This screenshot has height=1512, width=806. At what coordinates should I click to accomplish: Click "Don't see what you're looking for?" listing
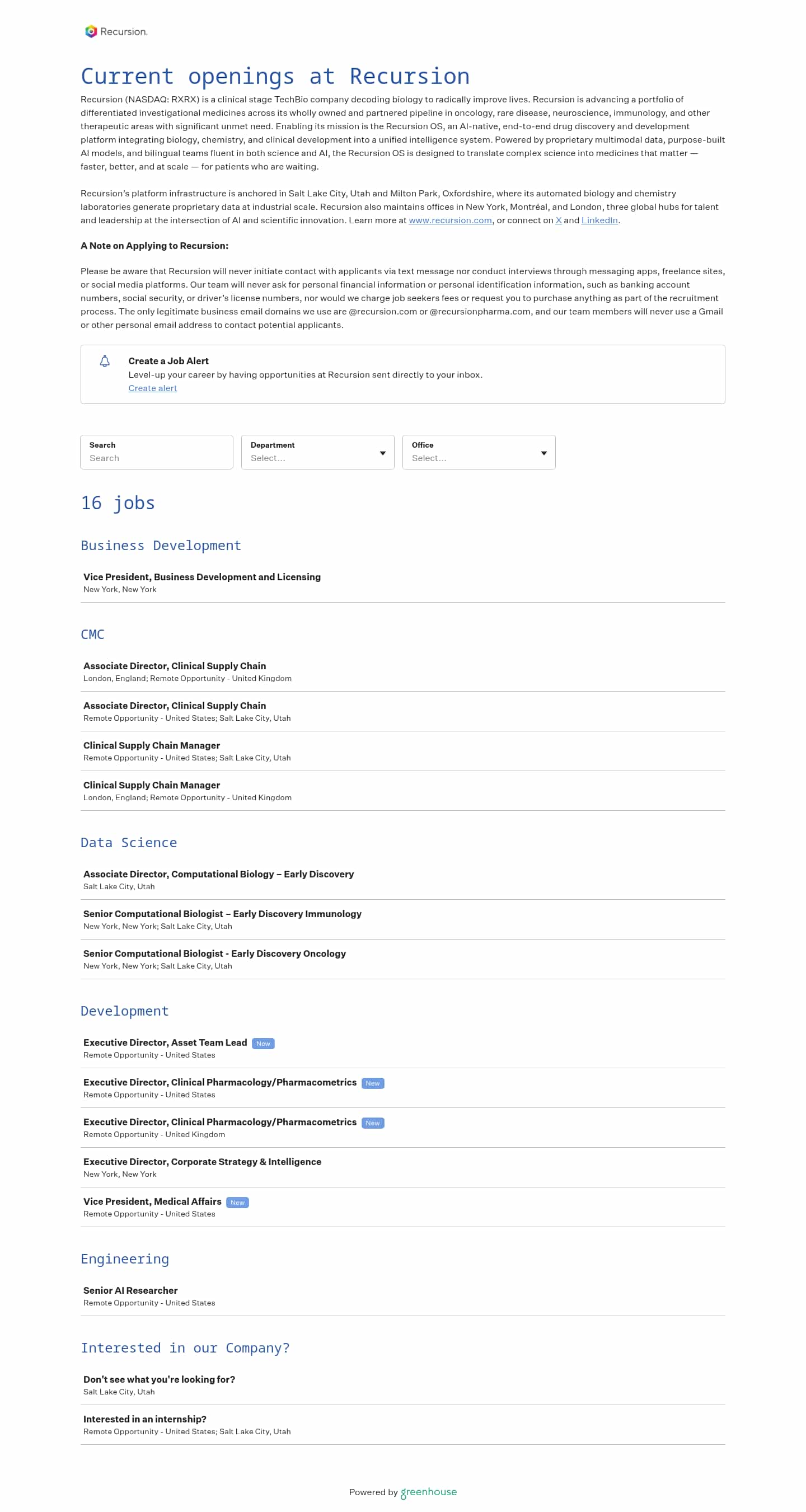[402, 1385]
